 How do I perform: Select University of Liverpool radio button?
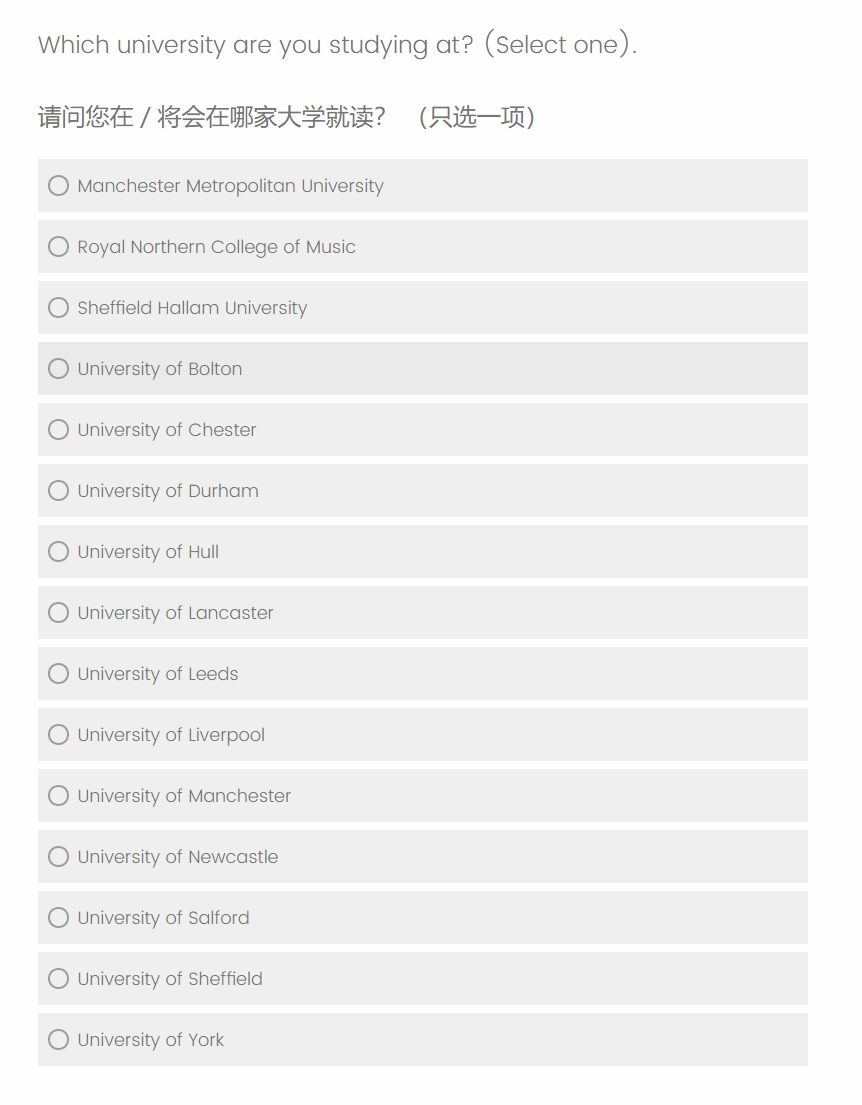tap(59, 735)
